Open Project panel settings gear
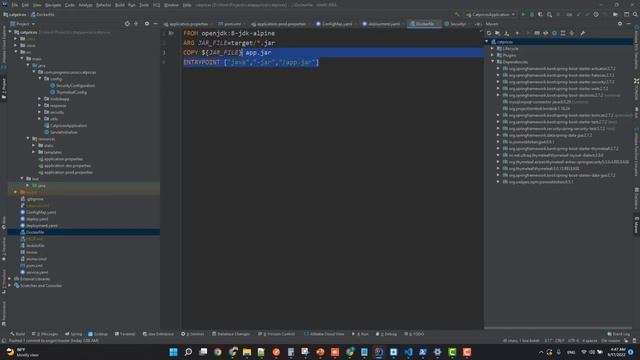This screenshot has height=360, width=640. 147,24
